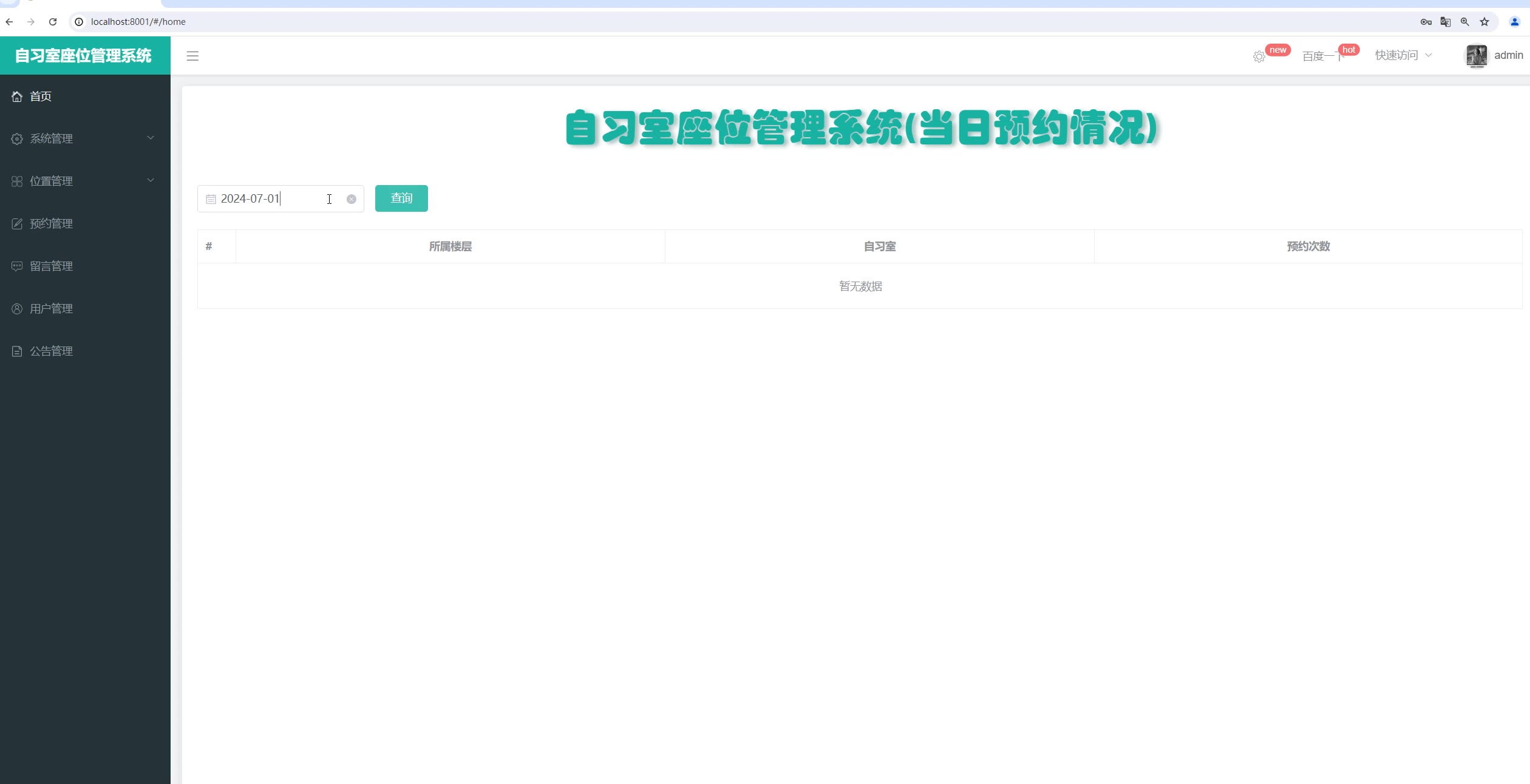The width and height of the screenshot is (1530, 784).
Task: Open 用户管理 in sidebar
Action: pyautogui.click(x=51, y=309)
